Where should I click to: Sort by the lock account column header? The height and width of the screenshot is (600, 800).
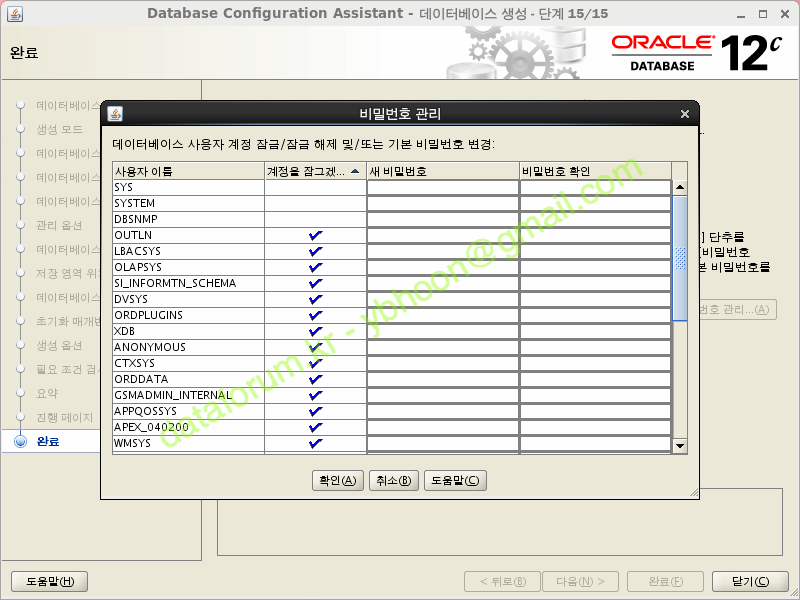click(315, 171)
